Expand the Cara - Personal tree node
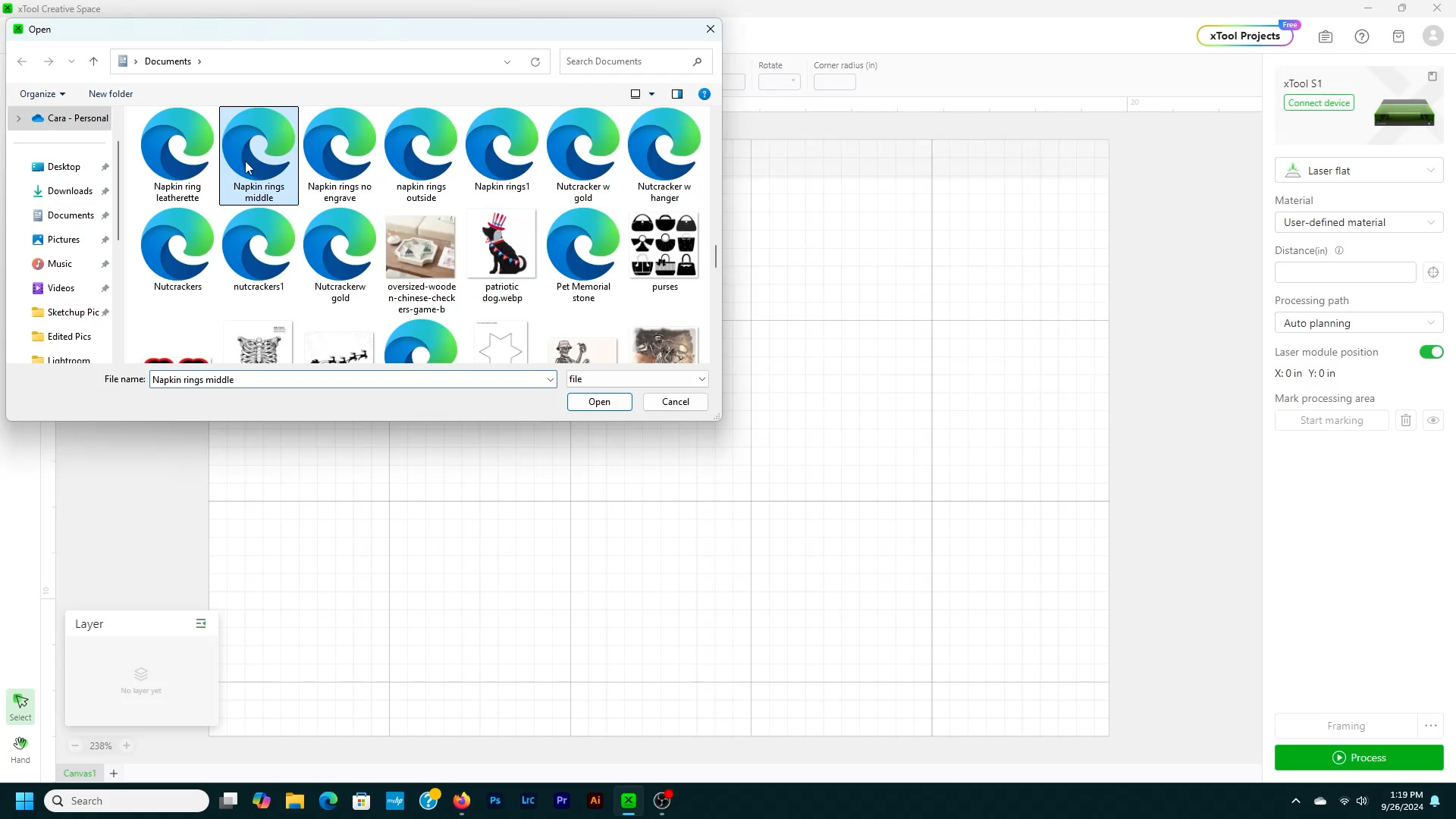1456x819 pixels. coord(19,118)
